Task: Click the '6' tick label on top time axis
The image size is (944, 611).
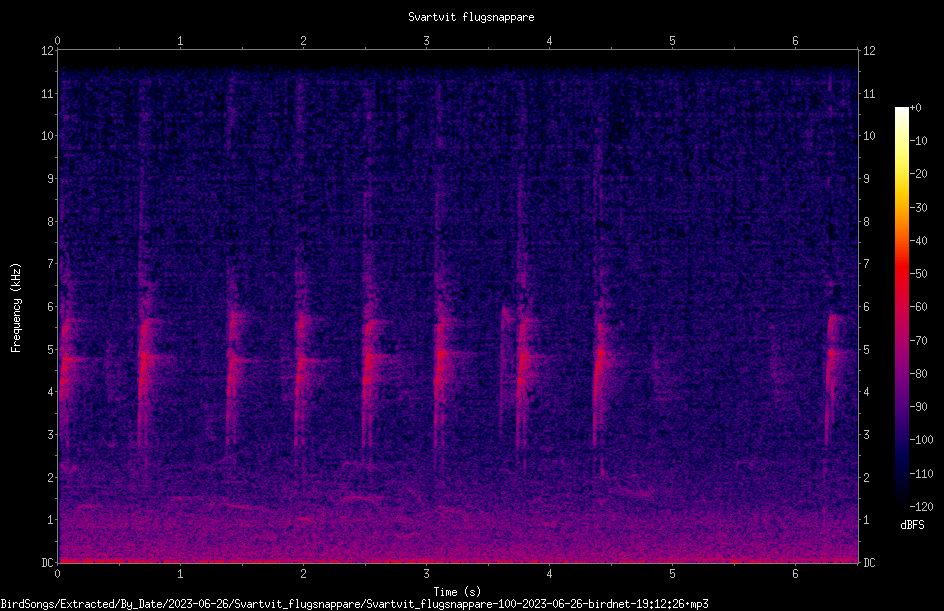Action: coord(795,41)
